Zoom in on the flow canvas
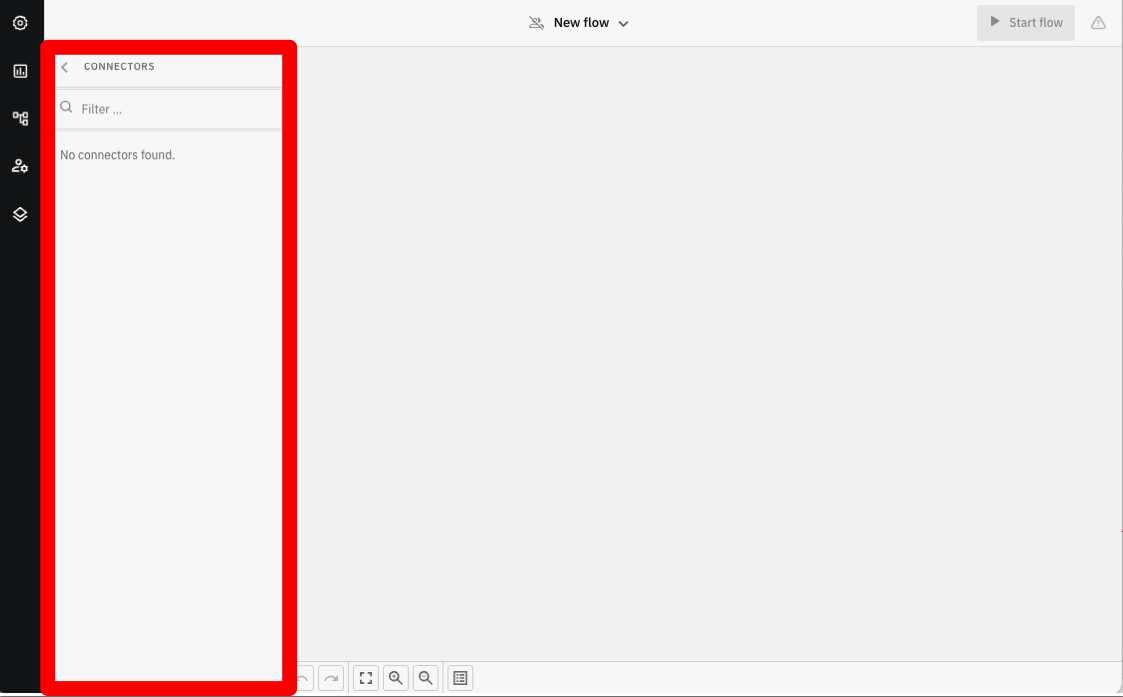Screen dimensions: 1123x697 pyautogui.click(x=396, y=678)
